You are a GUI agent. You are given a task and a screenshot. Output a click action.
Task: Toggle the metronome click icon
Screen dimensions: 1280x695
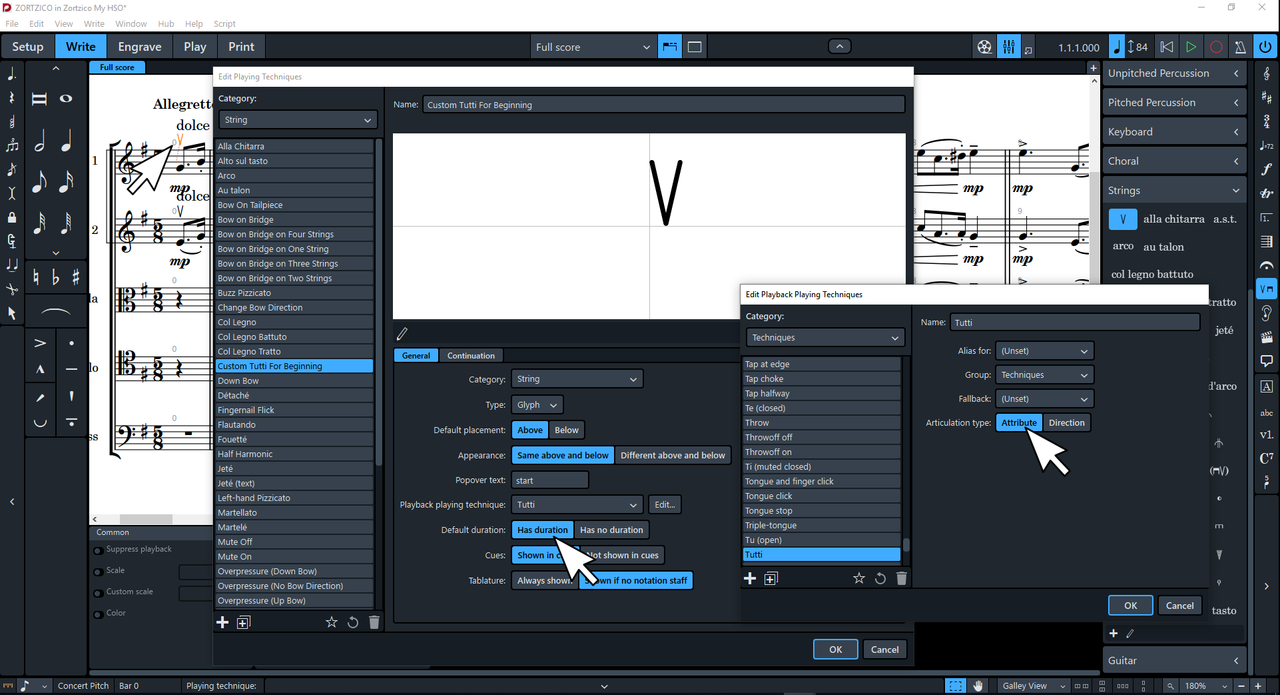(x=1240, y=47)
